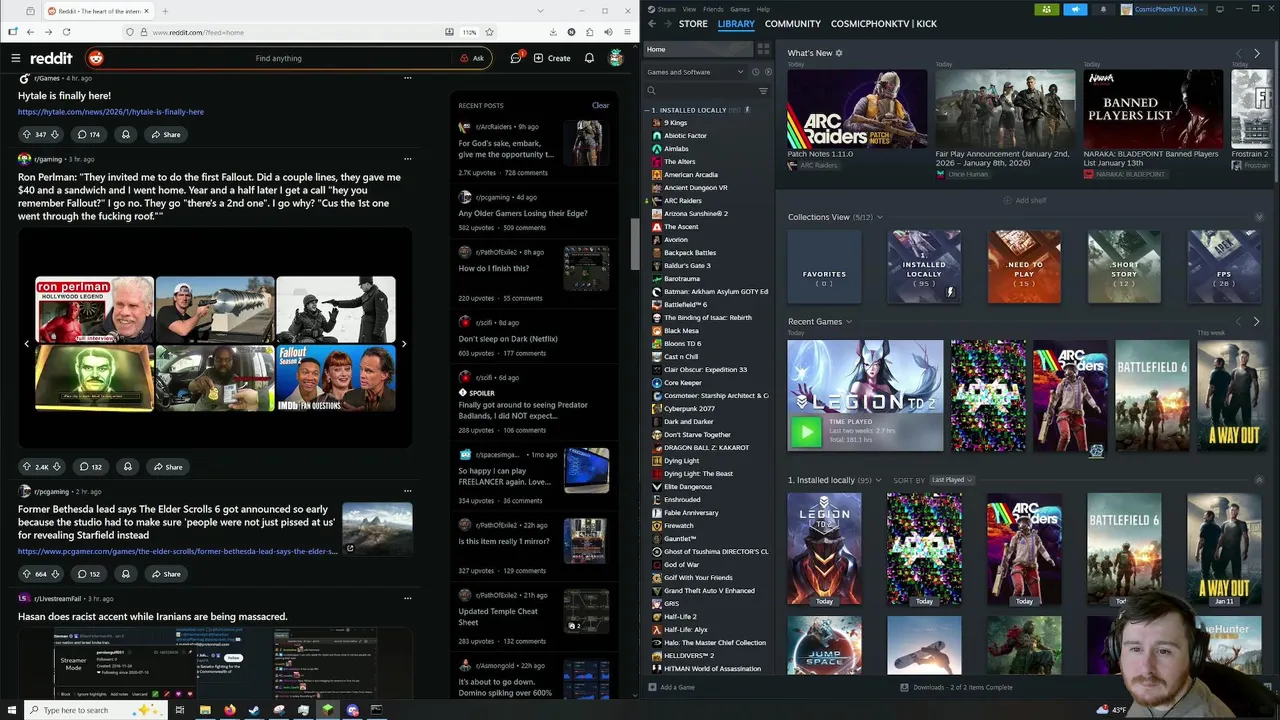The image size is (1280, 720).
Task: Open Steam Help menu
Action: [764, 9]
